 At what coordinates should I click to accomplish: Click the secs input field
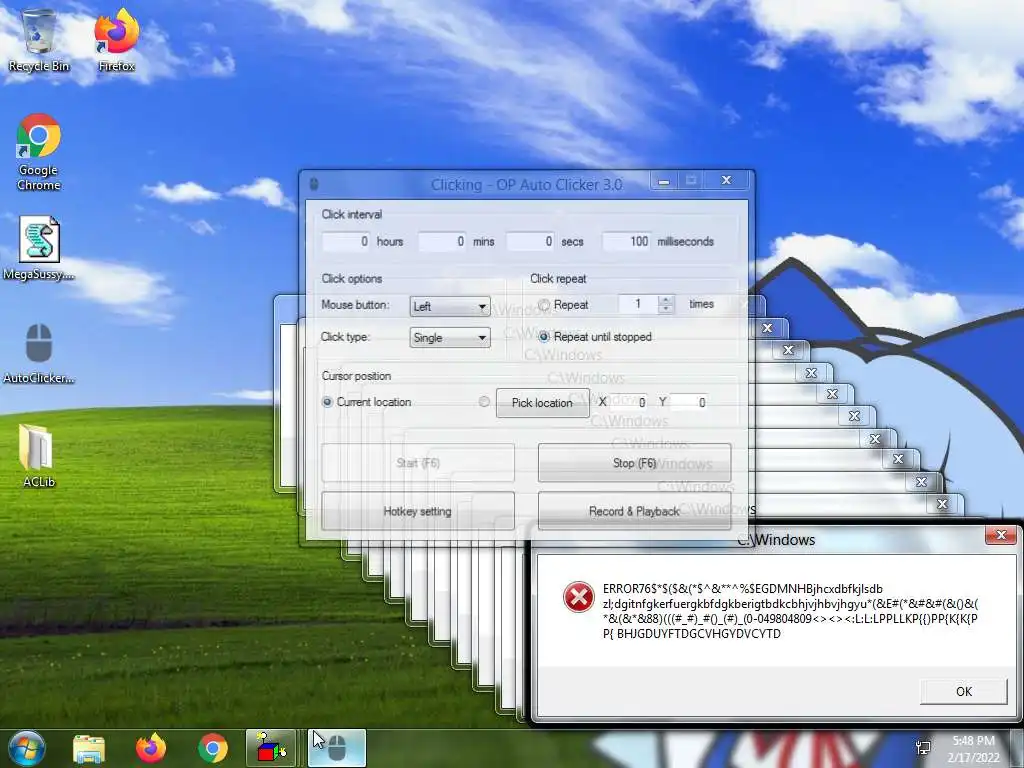(x=531, y=242)
